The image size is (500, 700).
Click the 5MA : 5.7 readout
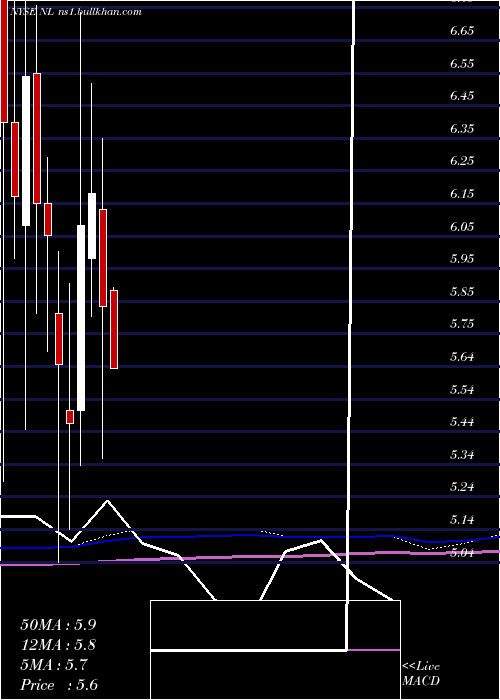(x=54, y=665)
